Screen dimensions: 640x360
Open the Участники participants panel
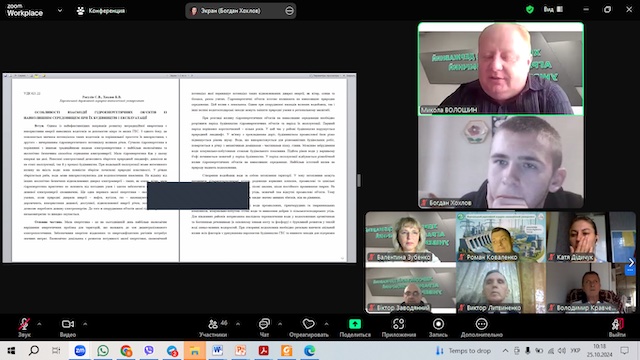[x=213, y=327]
